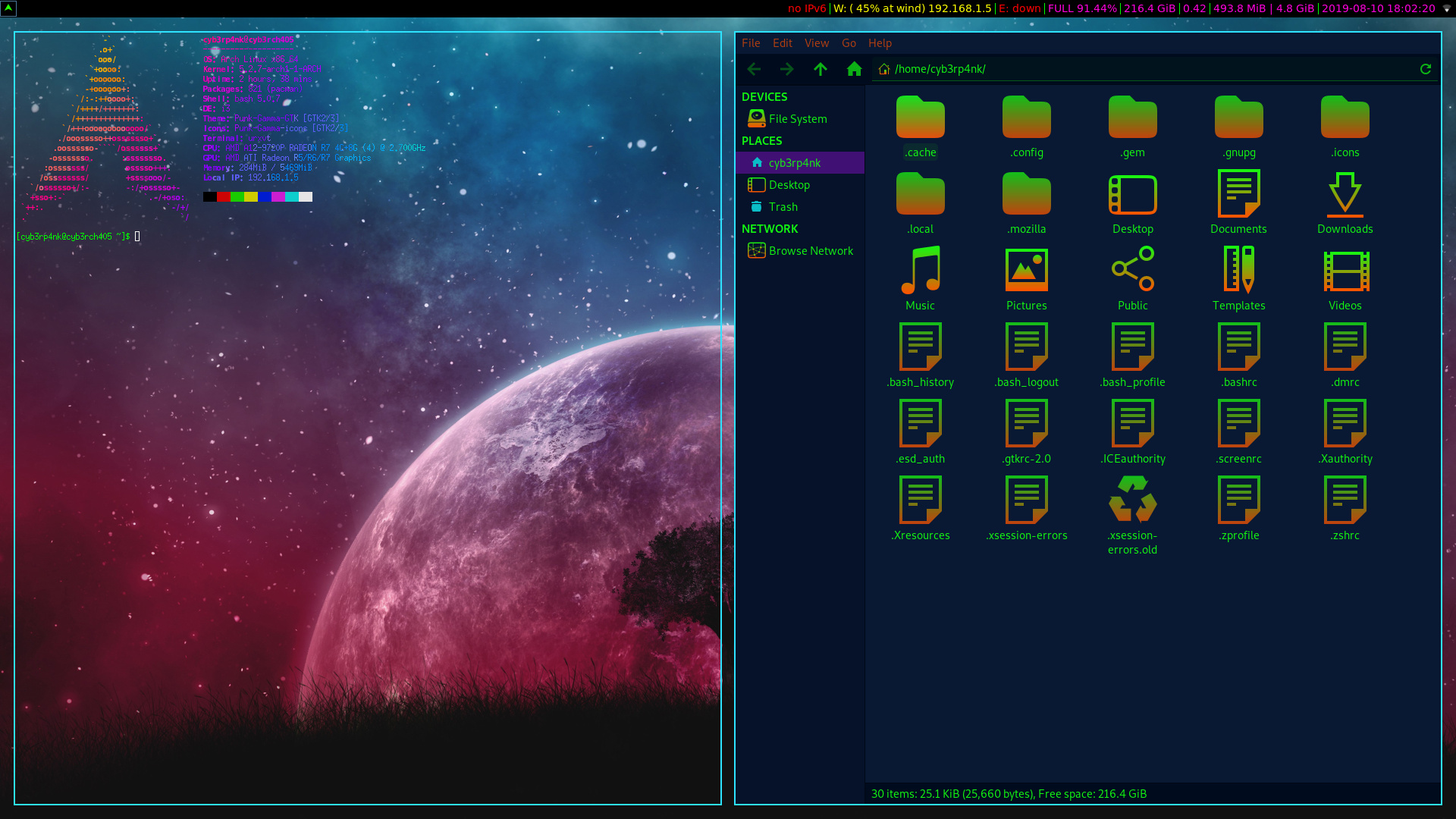Select the .bash_logout file
This screenshot has height=819, width=1456.
(x=1027, y=356)
